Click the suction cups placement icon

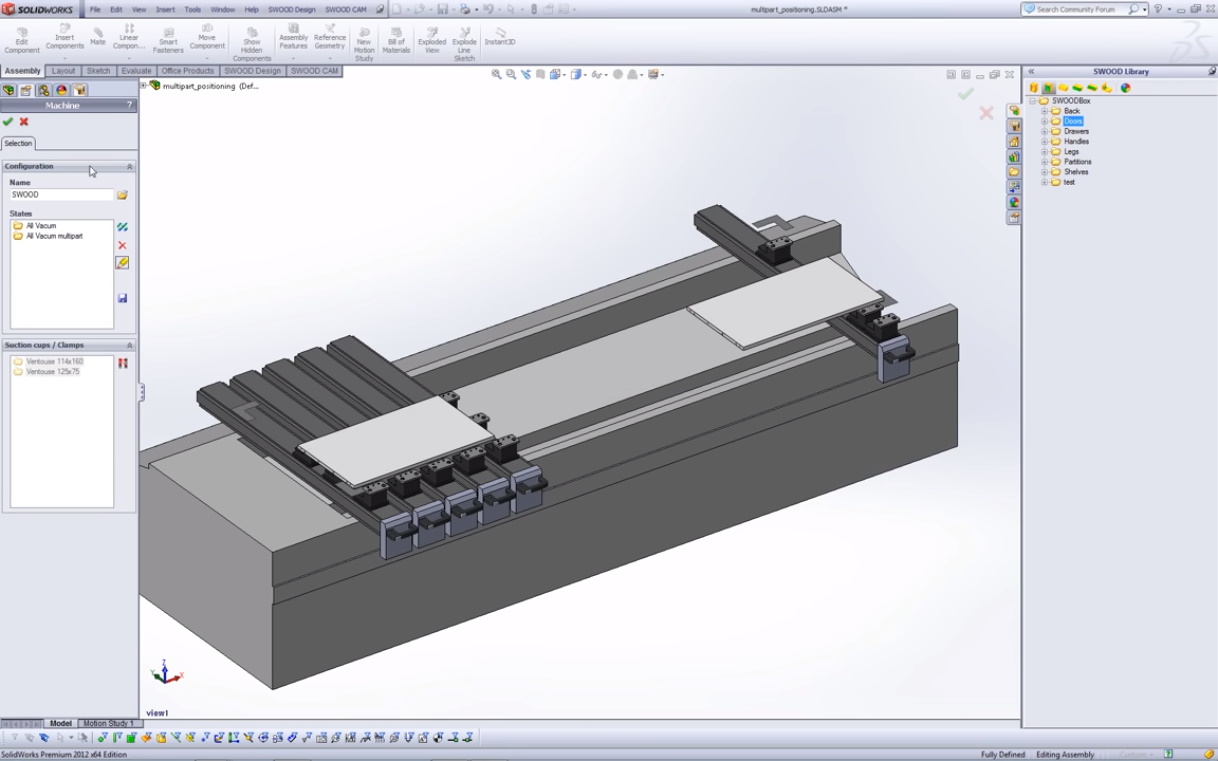click(x=122, y=362)
